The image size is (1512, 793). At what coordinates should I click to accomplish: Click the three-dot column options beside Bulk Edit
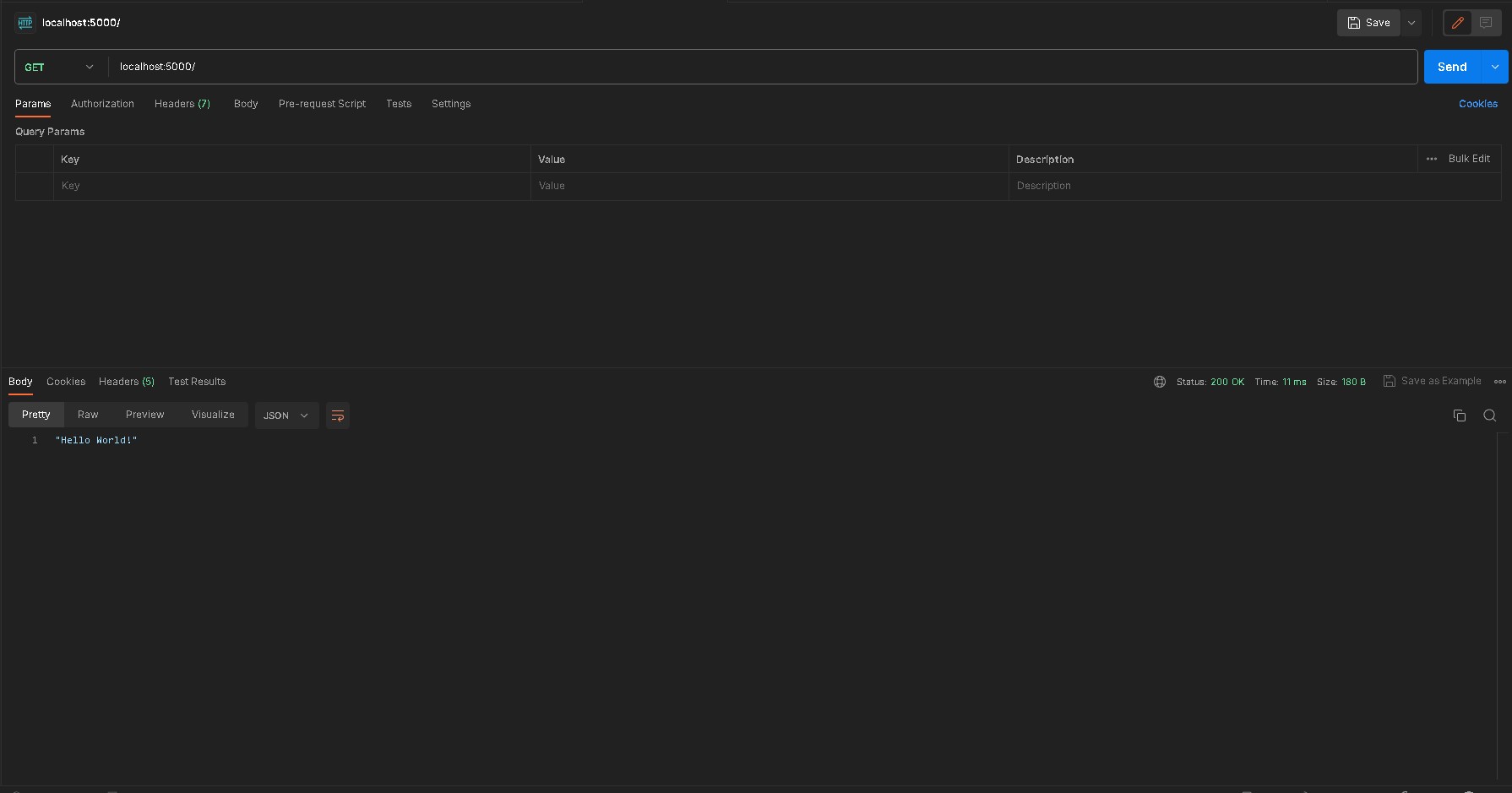1431,159
